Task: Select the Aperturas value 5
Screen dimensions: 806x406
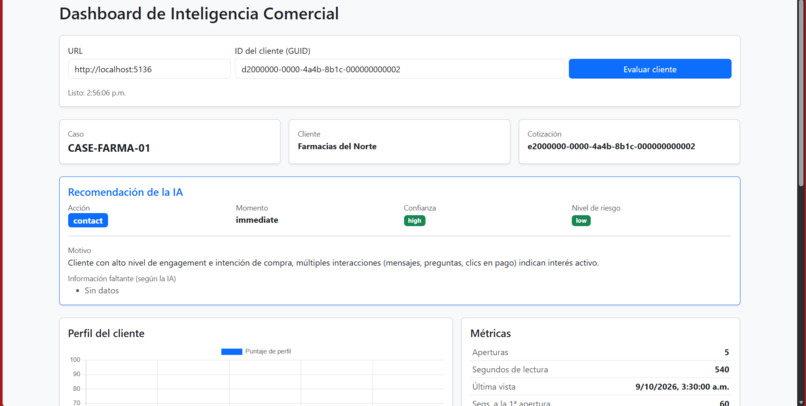Action: tap(726, 353)
